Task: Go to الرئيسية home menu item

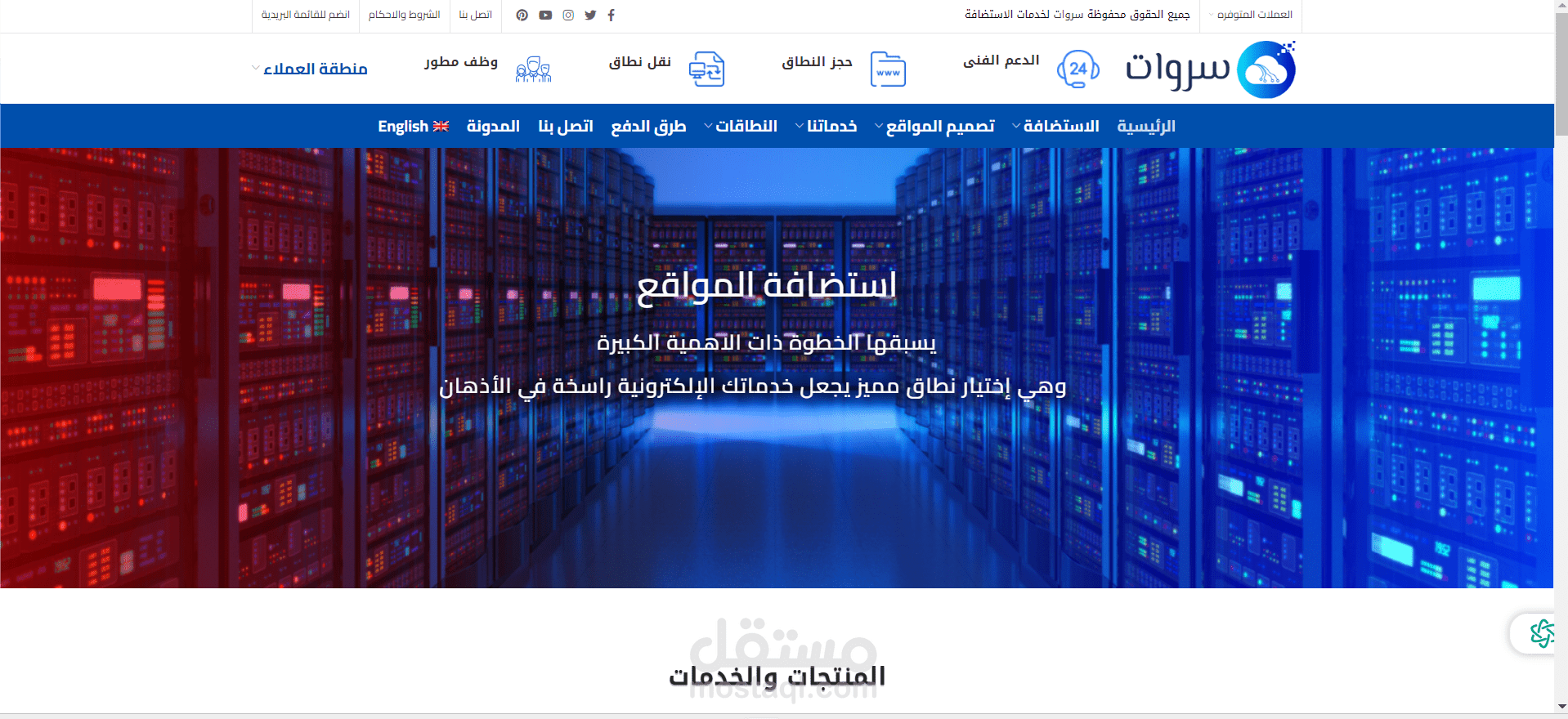Action: (x=1146, y=126)
